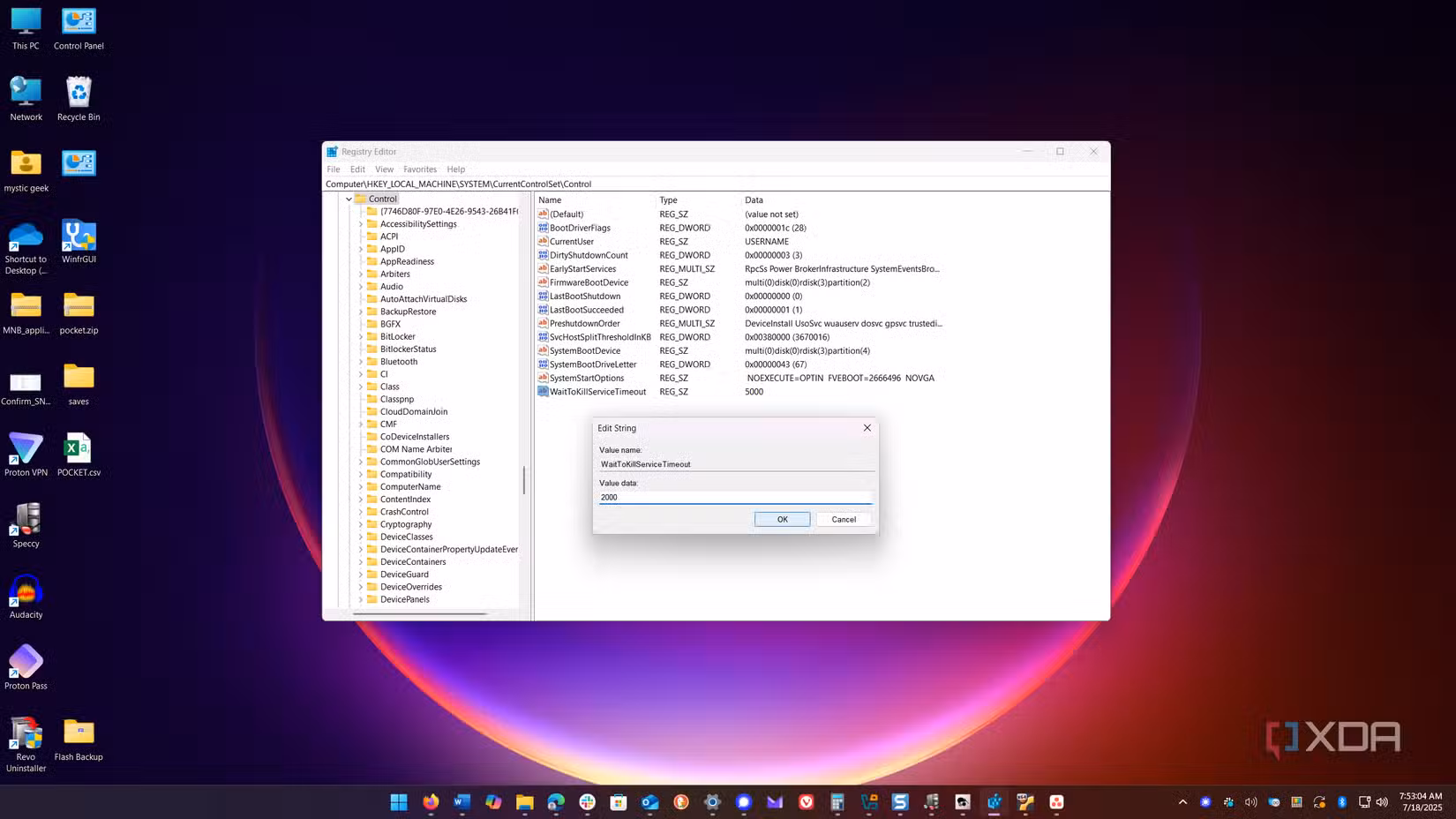Click the Value data input field
1456x819 pixels.
[735, 497]
